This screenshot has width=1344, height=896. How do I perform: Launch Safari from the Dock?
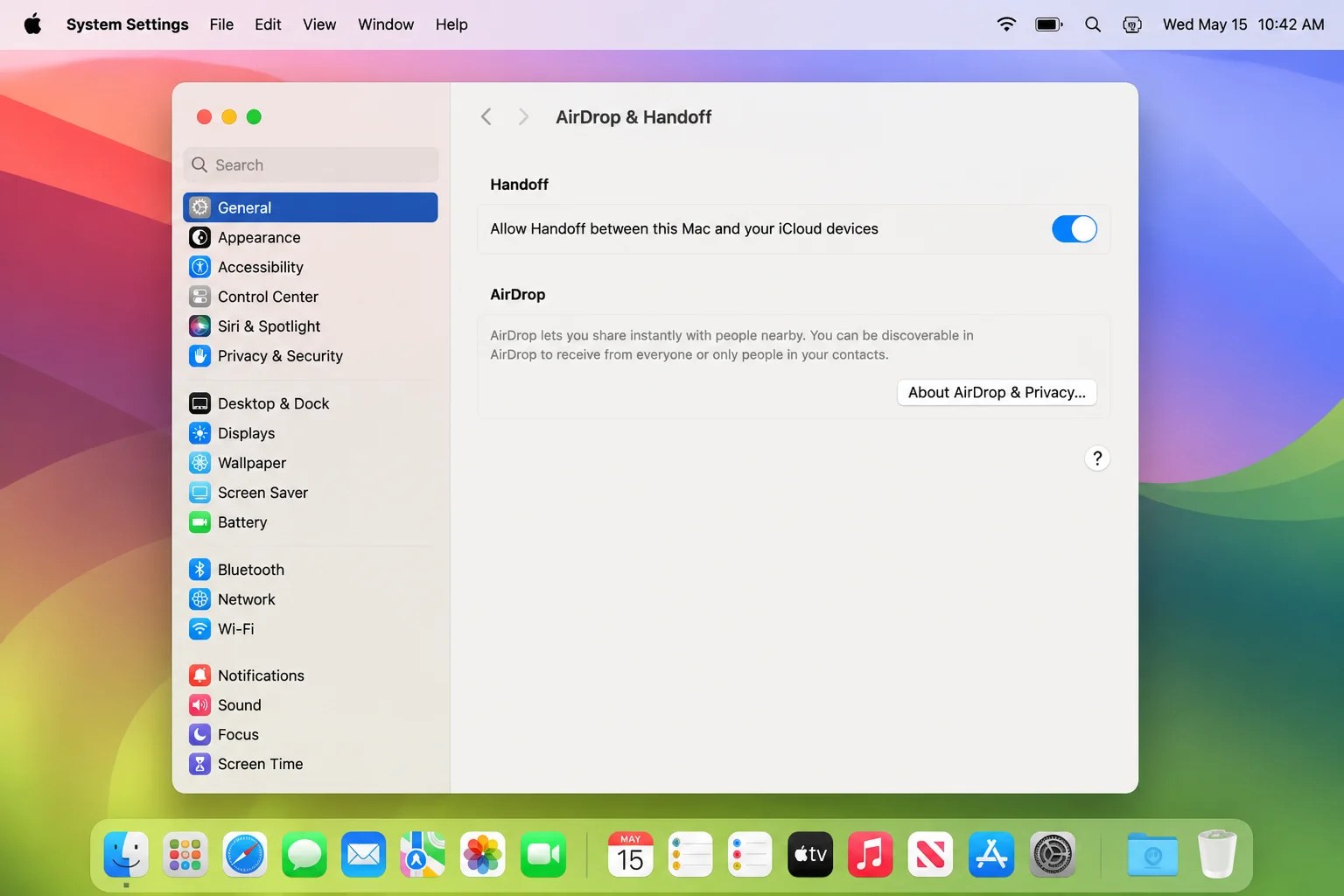(x=245, y=854)
